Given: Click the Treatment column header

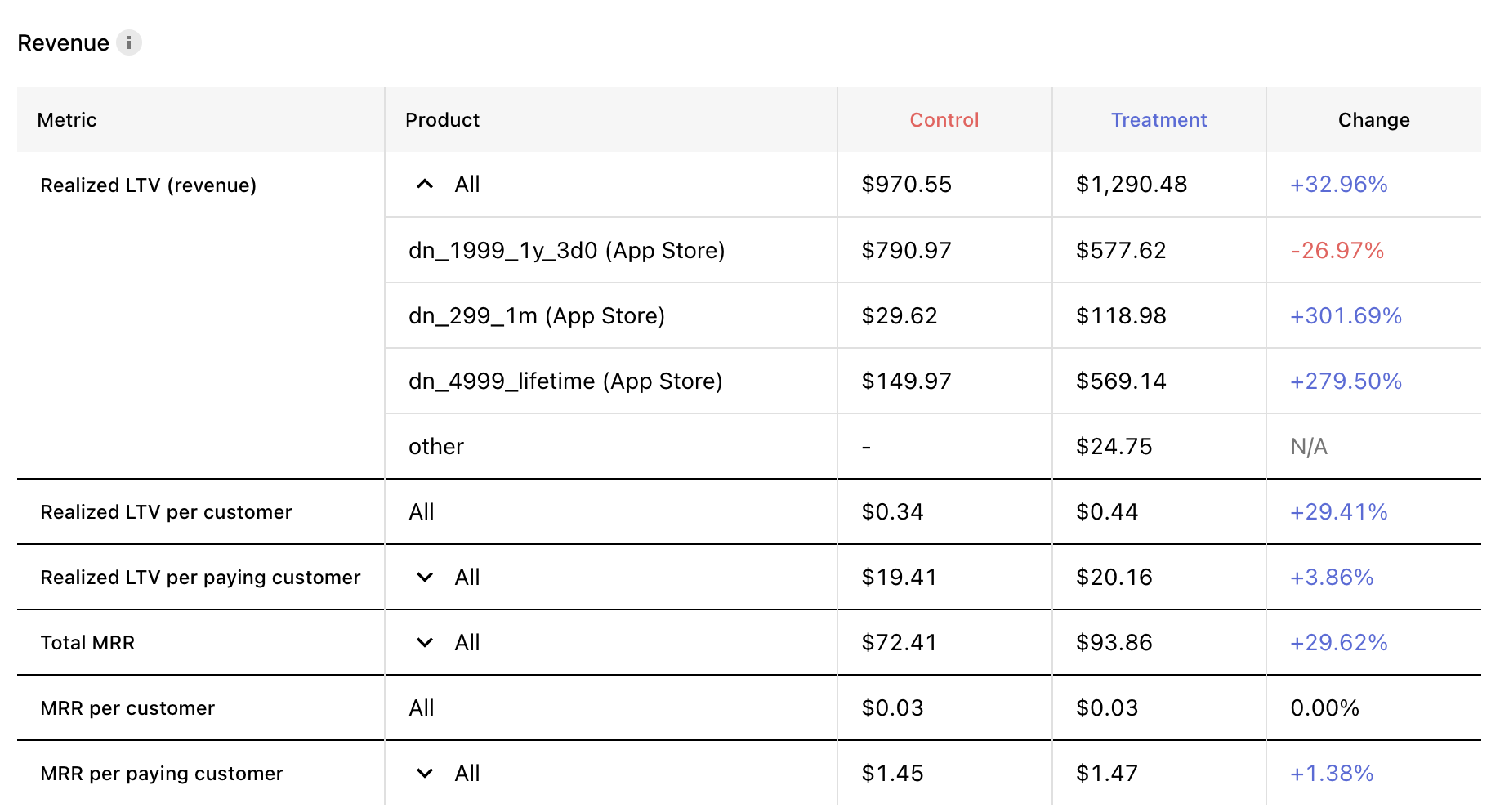Looking at the screenshot, I should pyautogui.click(x=1158, y=120).
